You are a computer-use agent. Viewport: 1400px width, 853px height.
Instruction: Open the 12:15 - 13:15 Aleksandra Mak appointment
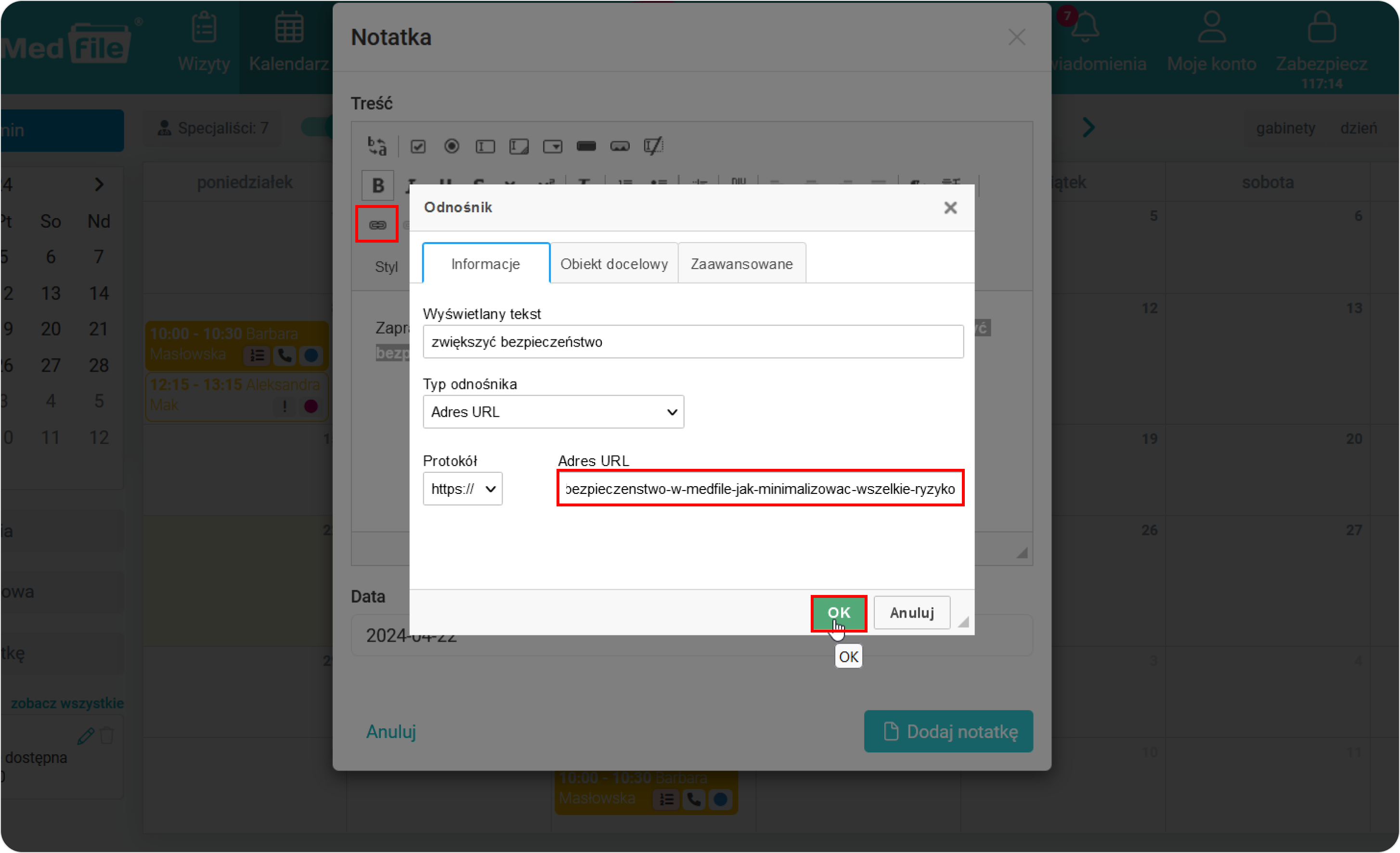tap(236, 396)
